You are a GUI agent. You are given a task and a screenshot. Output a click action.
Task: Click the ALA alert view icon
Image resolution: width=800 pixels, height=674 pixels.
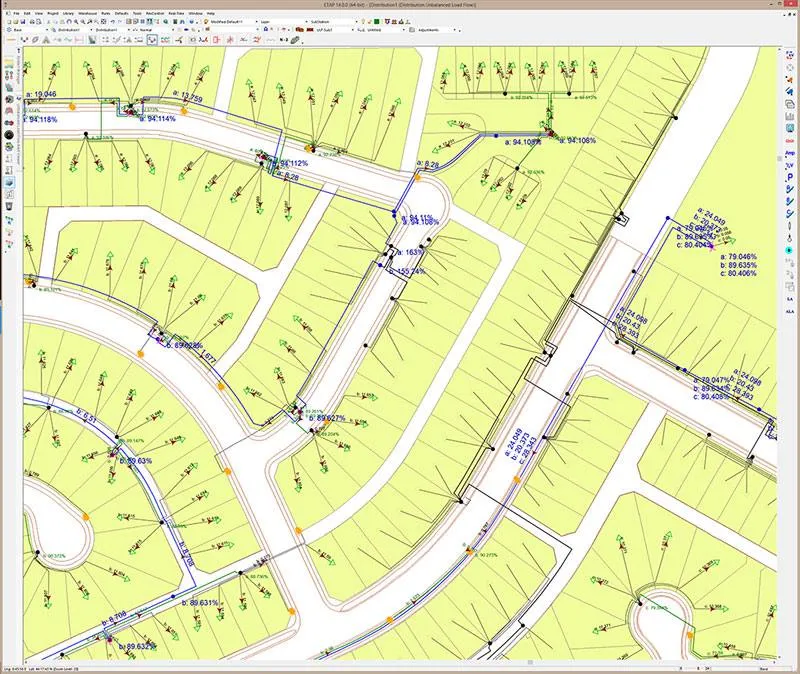point(790,311)
